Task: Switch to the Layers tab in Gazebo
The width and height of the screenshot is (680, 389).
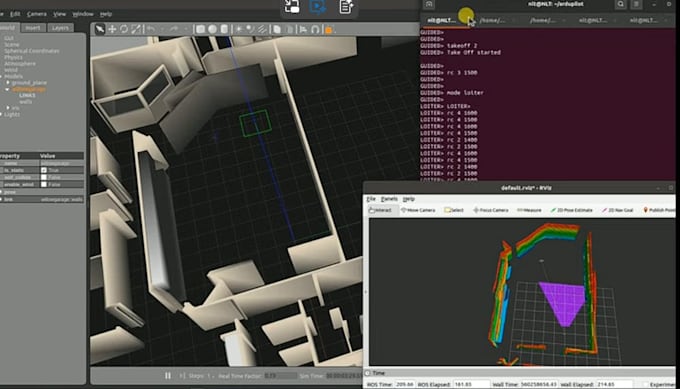Action: pyautogui.click(x=60, y=28)
